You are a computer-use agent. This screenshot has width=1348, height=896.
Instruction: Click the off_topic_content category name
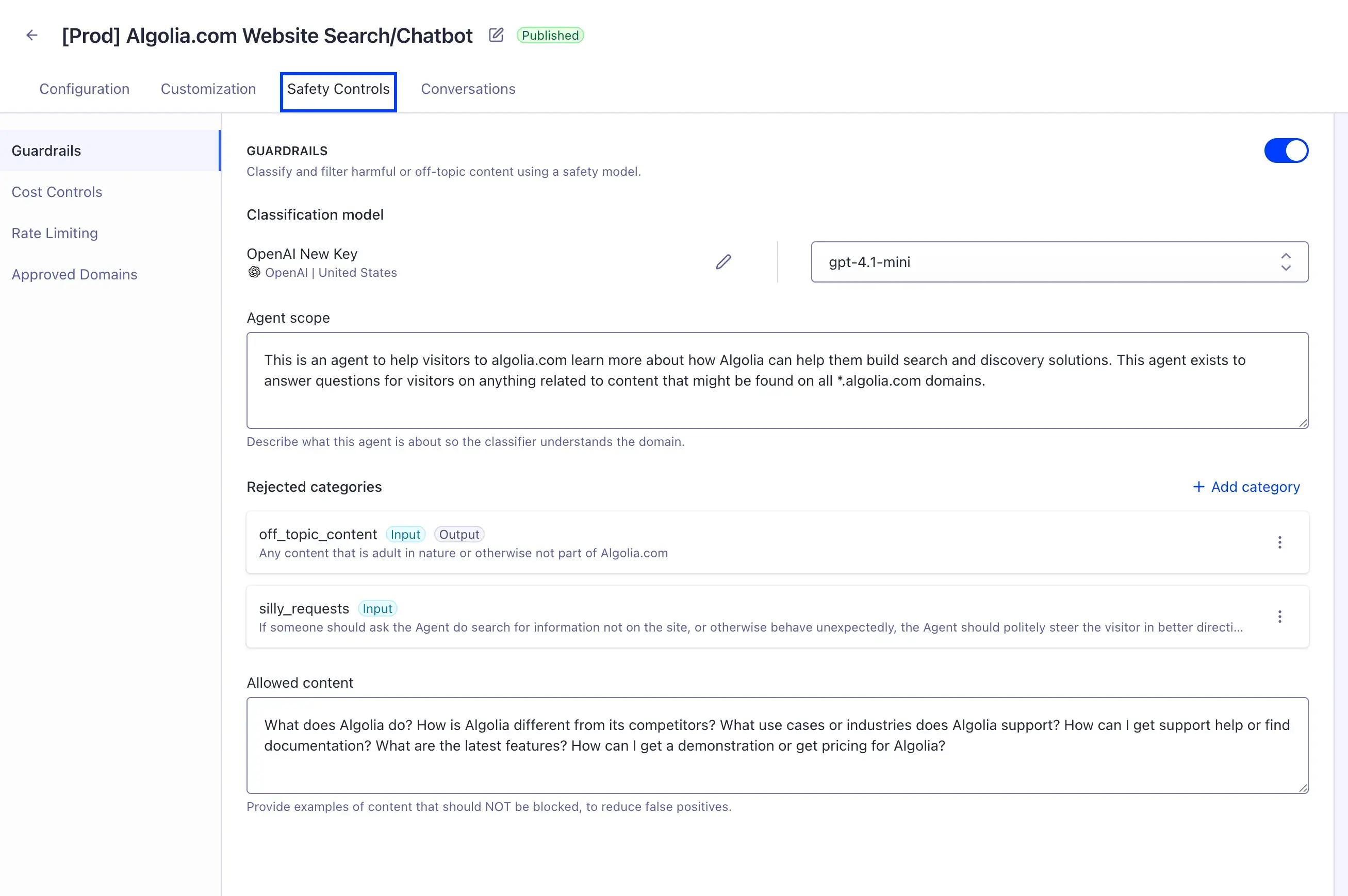point(318,534)
